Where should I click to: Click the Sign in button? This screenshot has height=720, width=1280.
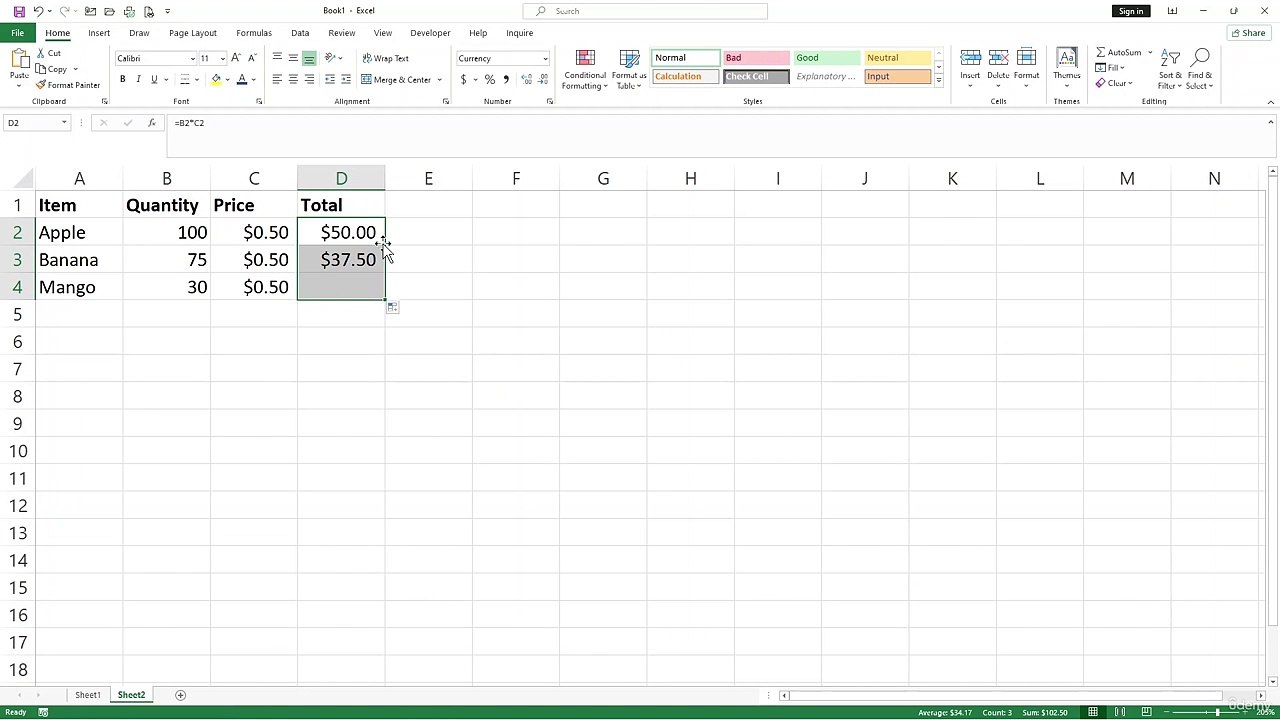(1131, 11)
